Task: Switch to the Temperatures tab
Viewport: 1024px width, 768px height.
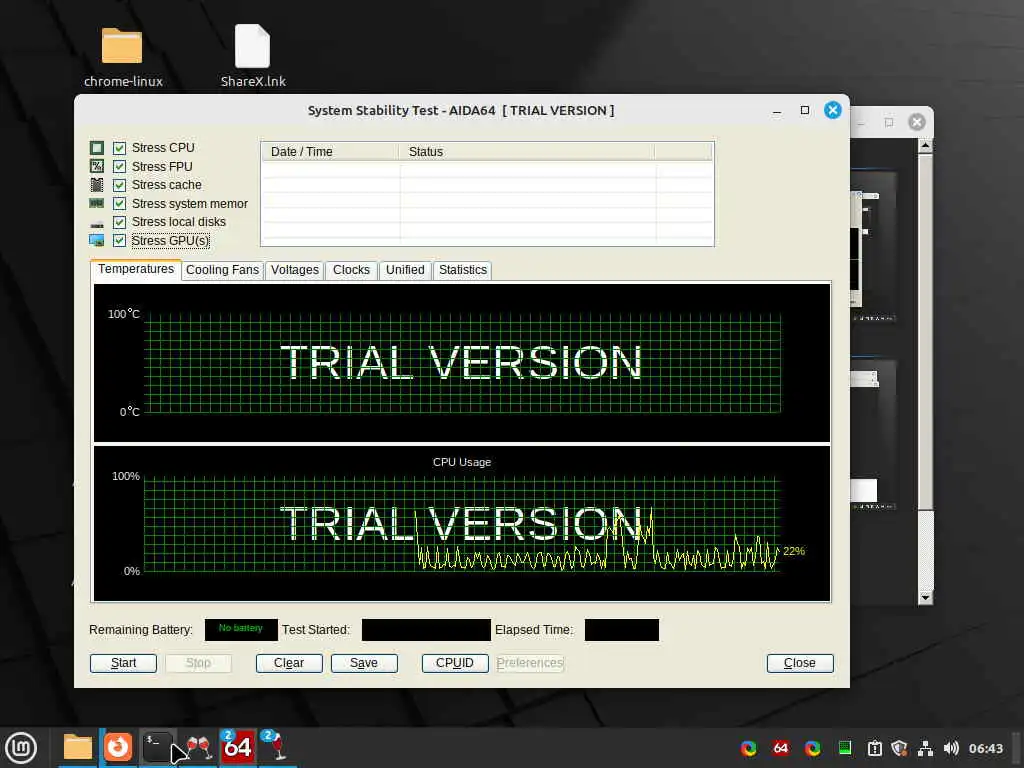Action: coord(136,269)
